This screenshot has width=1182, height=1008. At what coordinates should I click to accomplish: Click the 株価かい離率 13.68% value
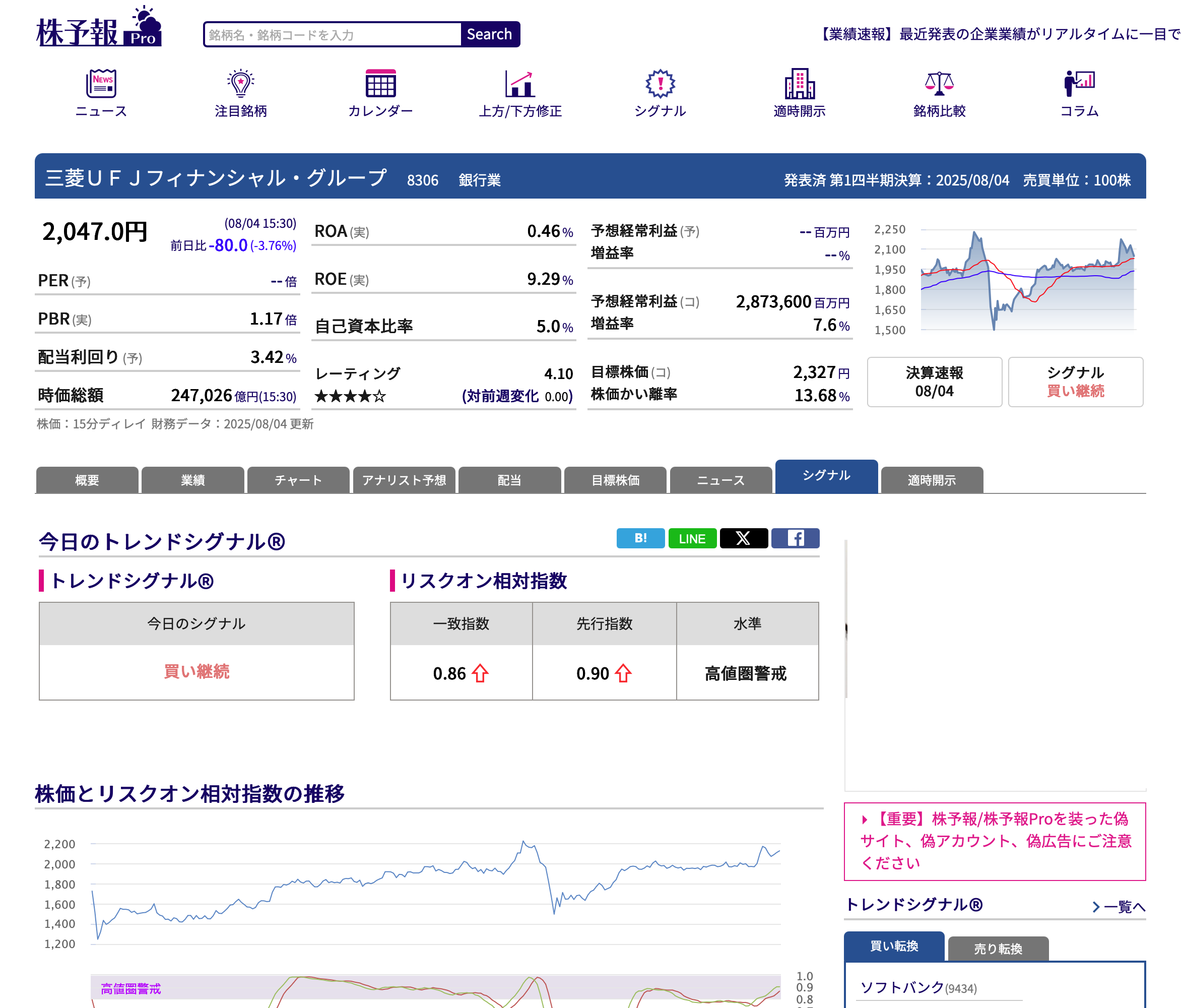[821, 396]
